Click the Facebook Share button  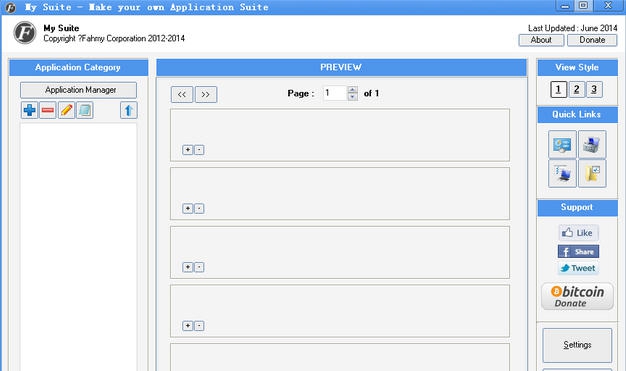point(578,252)
